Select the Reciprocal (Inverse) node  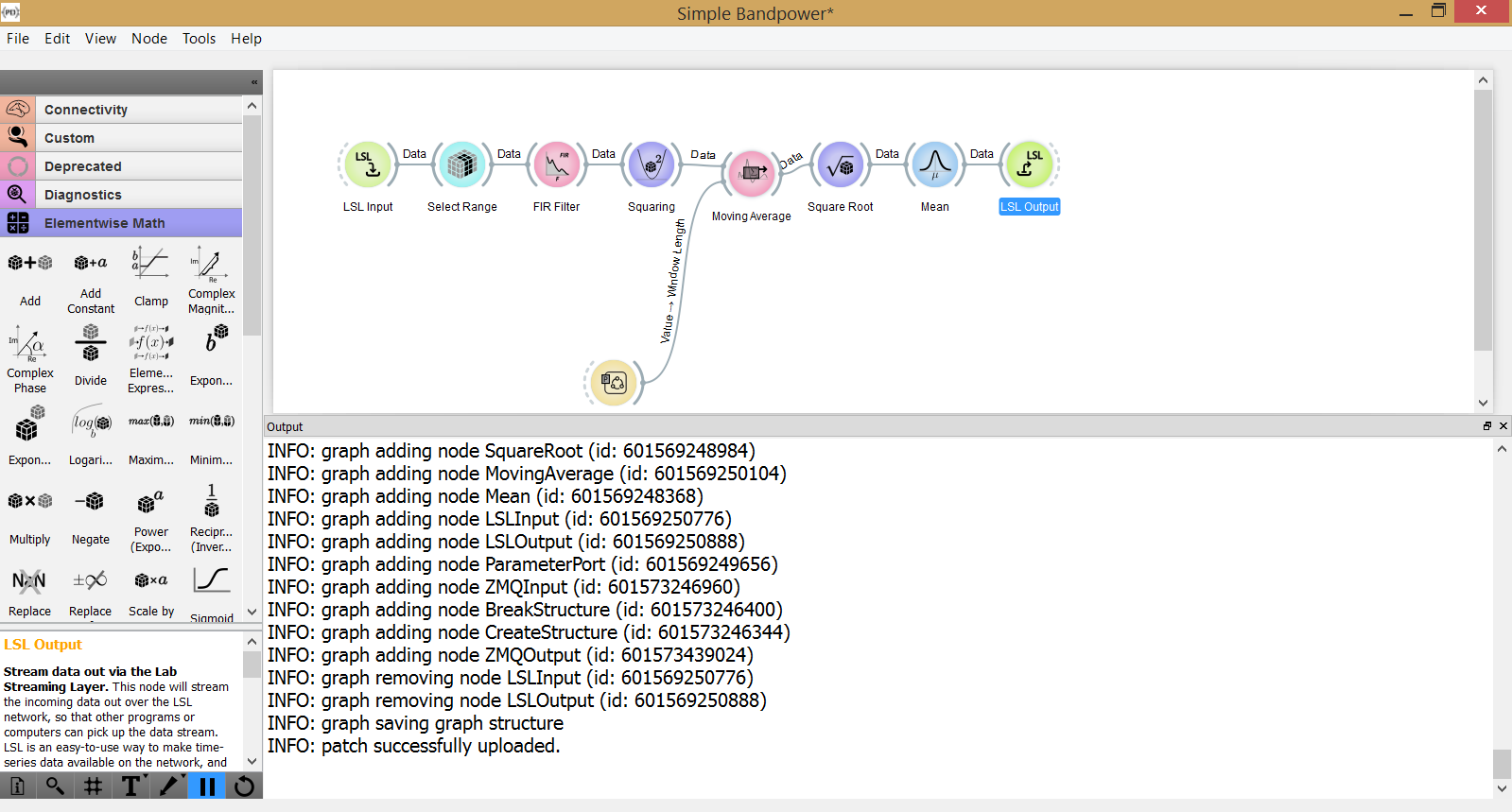[x=212, y=517]
